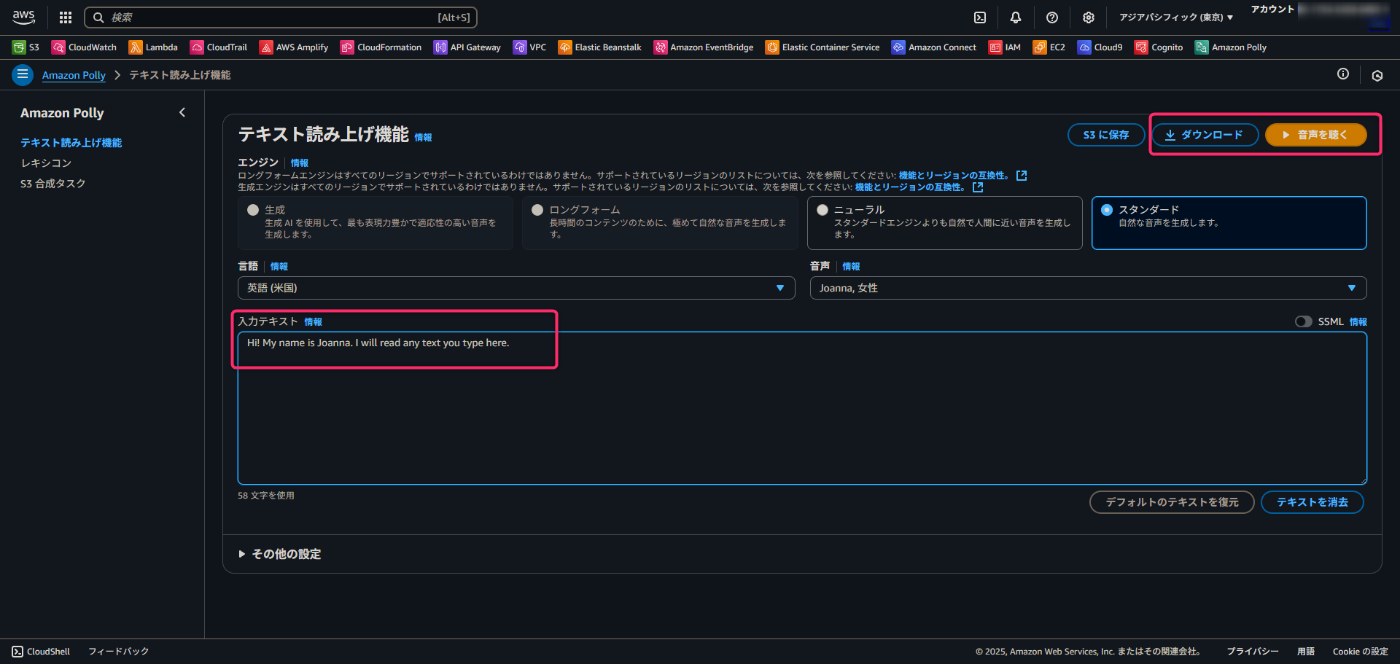1400x664 pixels.
Task: Expand the その他の設定 section
Action: click(x=280, y=554)
